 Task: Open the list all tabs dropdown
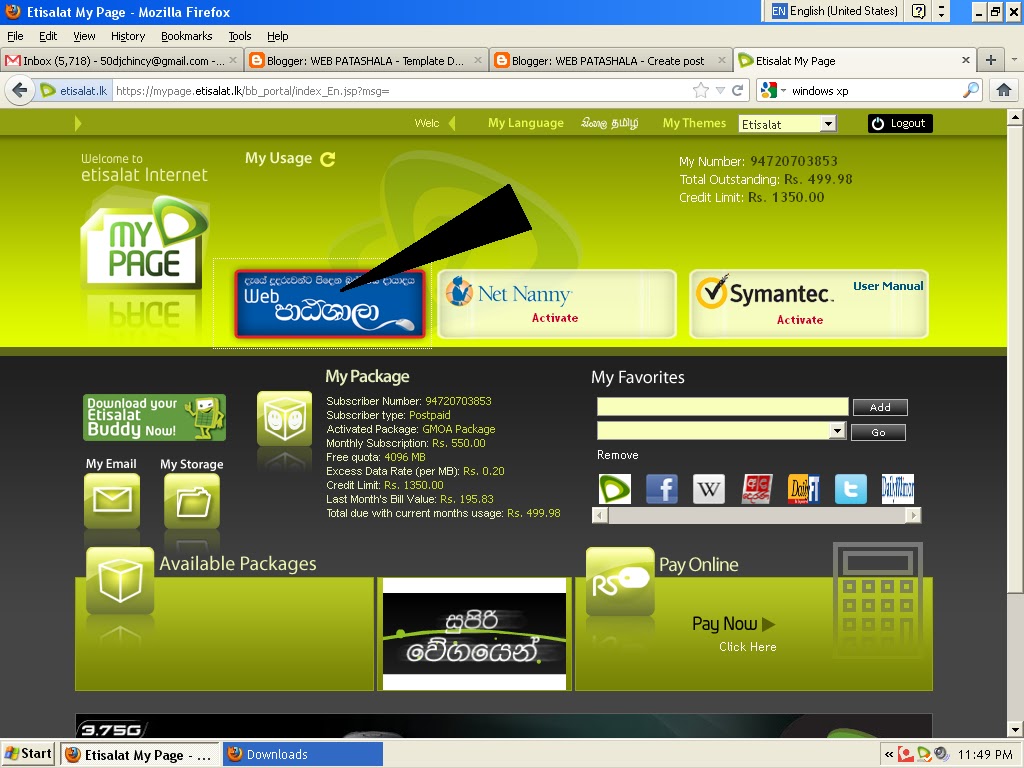click(x=1014, y=59)
